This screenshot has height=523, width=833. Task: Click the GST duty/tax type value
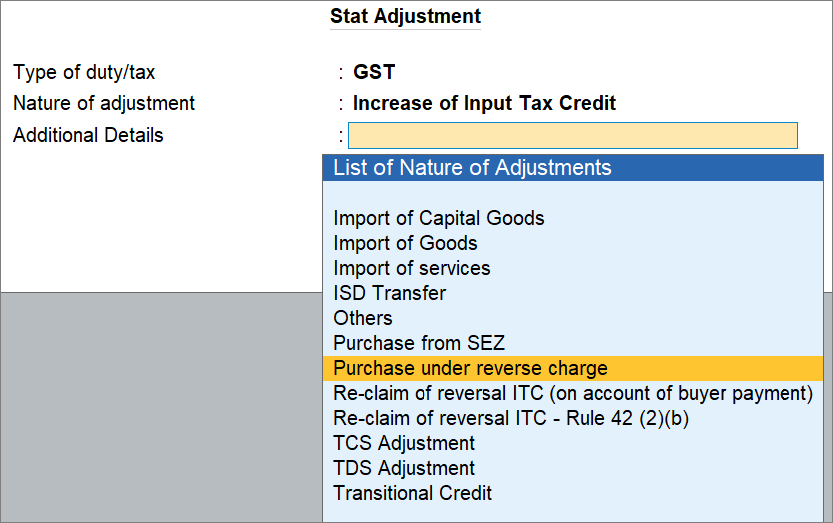pos(374,72)
